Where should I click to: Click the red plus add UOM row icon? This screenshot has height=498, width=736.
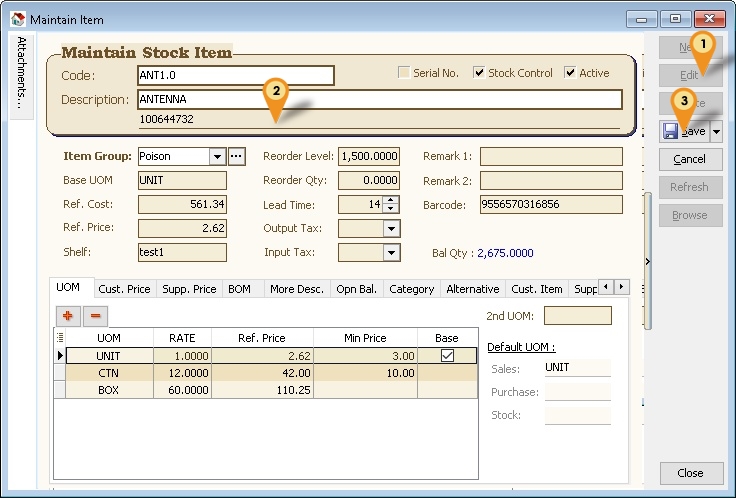tap(68, 315)
